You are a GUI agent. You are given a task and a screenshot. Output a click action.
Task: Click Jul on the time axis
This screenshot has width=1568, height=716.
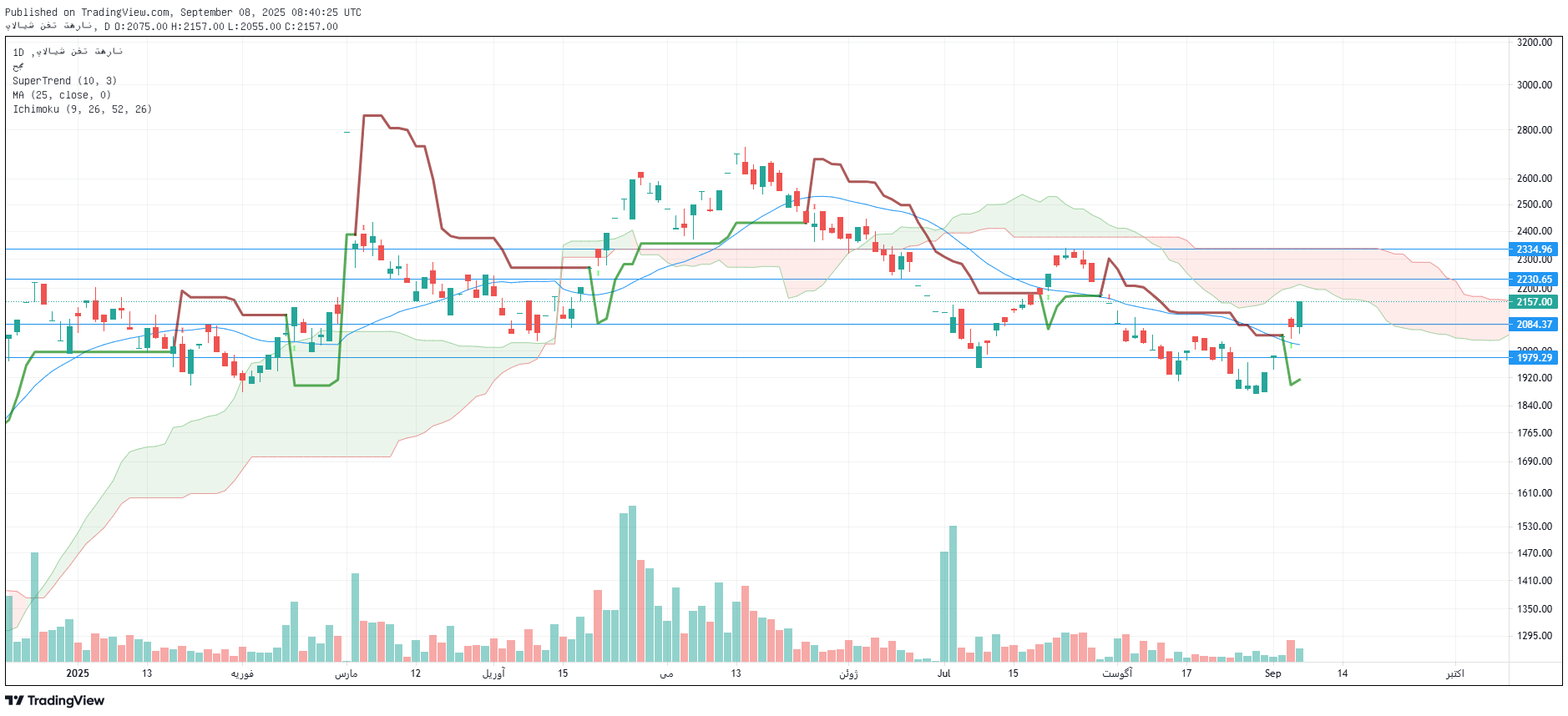943,673
